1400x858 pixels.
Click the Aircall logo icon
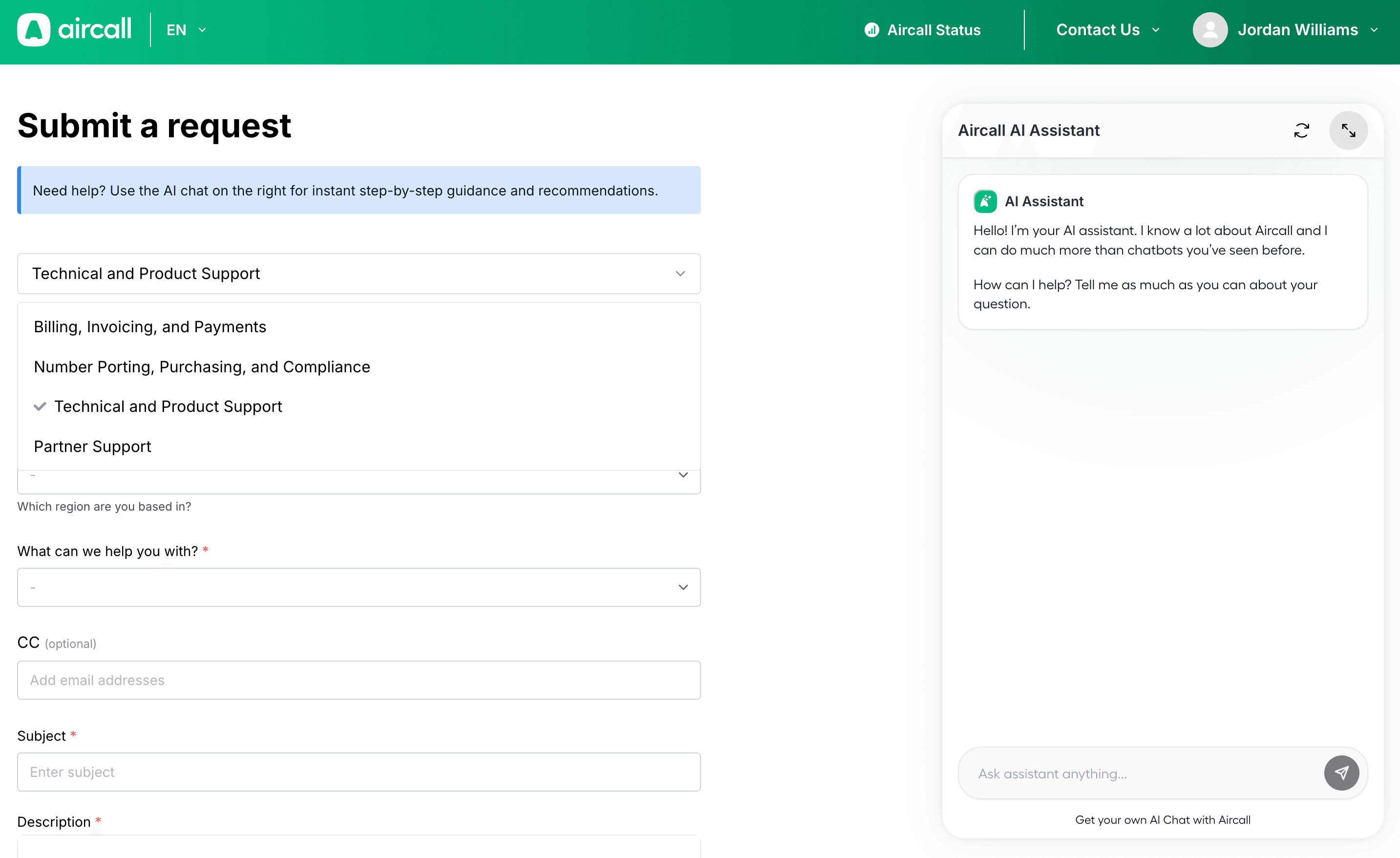(x=34, y=29)
